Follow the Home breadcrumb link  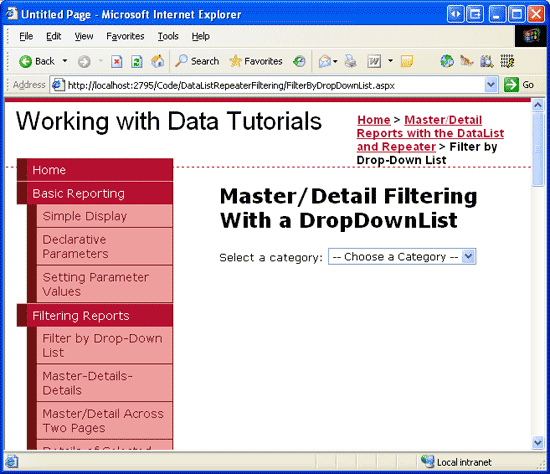(374, 120)
